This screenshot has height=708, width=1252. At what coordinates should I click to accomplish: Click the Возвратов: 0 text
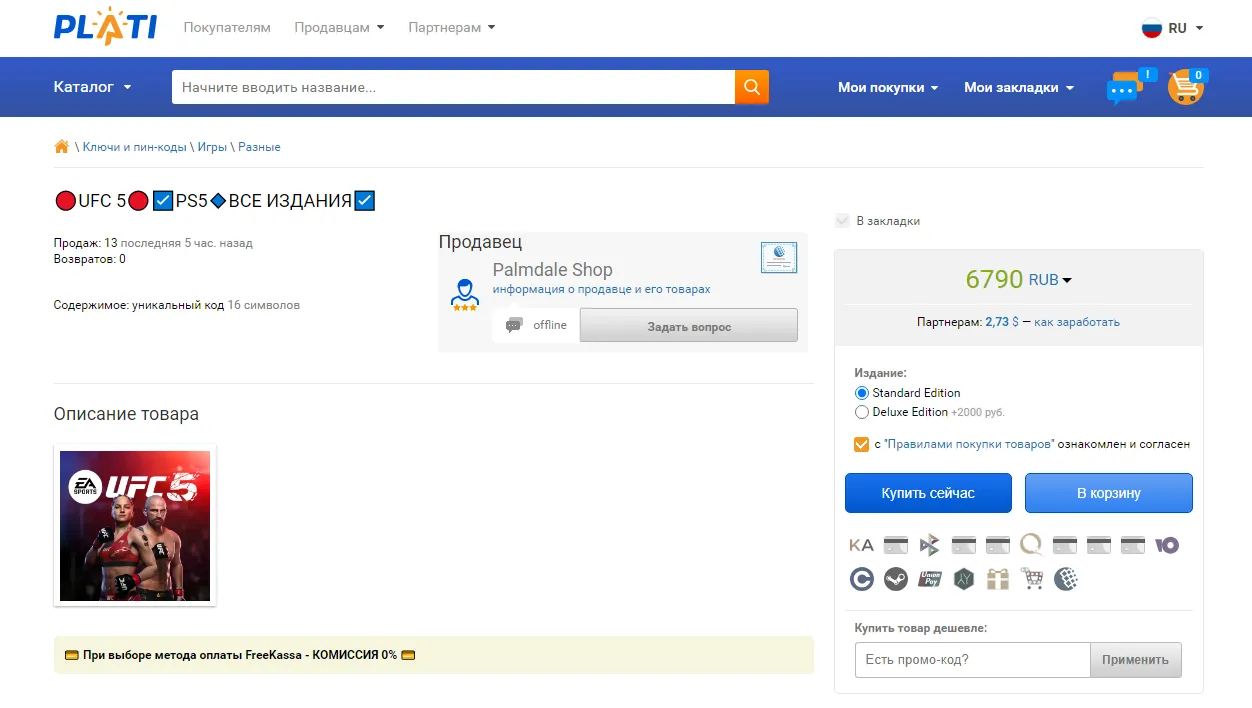pyautogui.click(x=90, y=259)
